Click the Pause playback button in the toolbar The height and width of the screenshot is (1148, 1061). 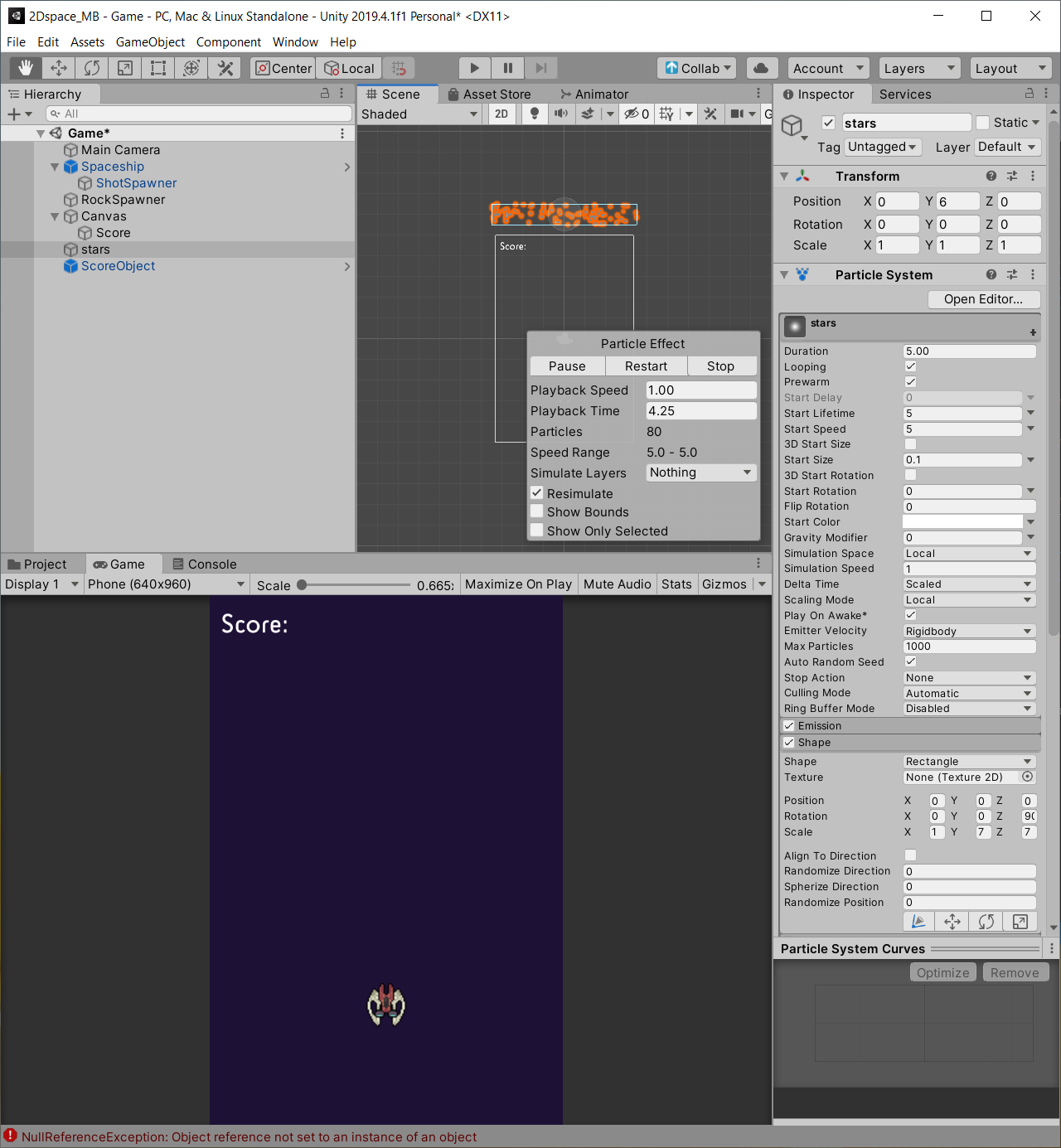click(x=508, y=68)
